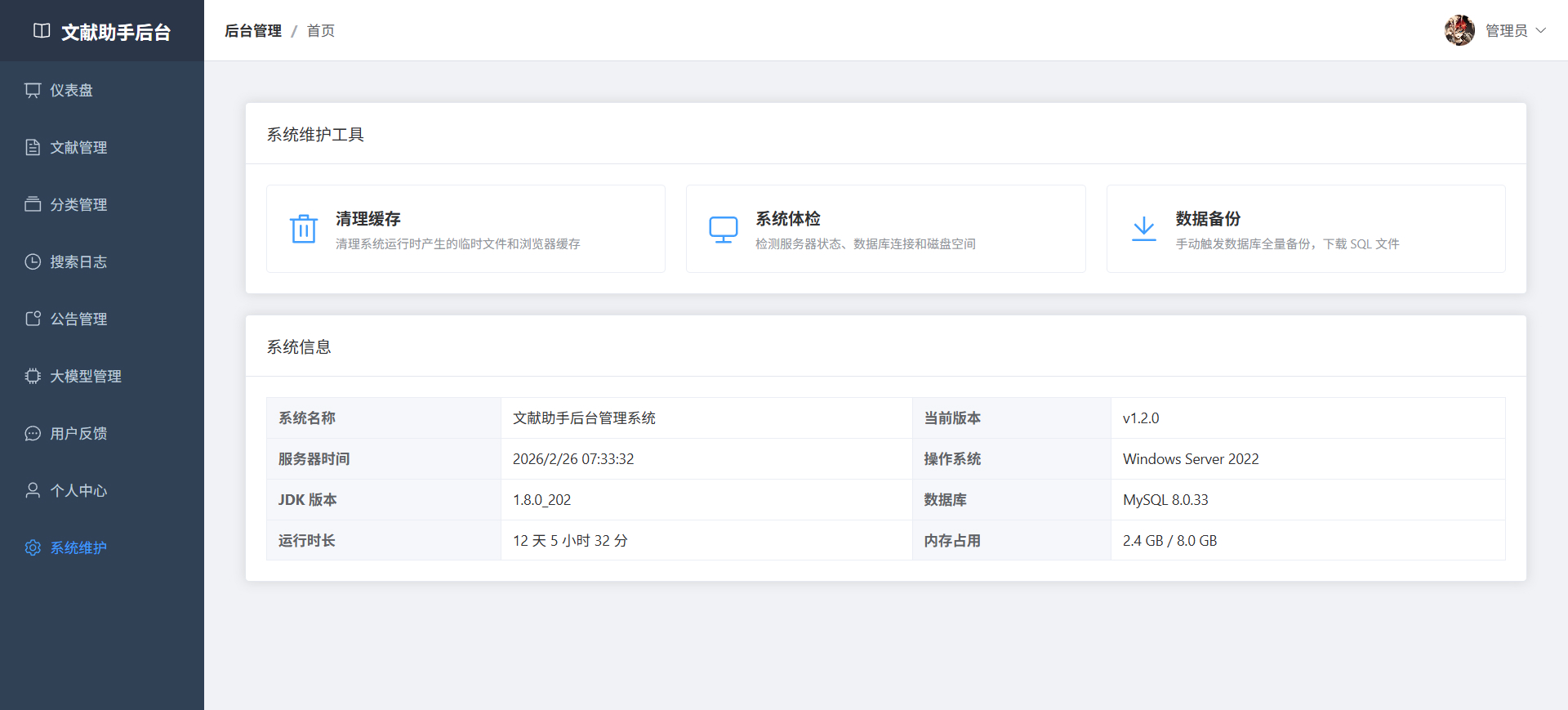
Task: Click the uptime value 12 天 5 小时 32 分
Action: pos(570,541)
